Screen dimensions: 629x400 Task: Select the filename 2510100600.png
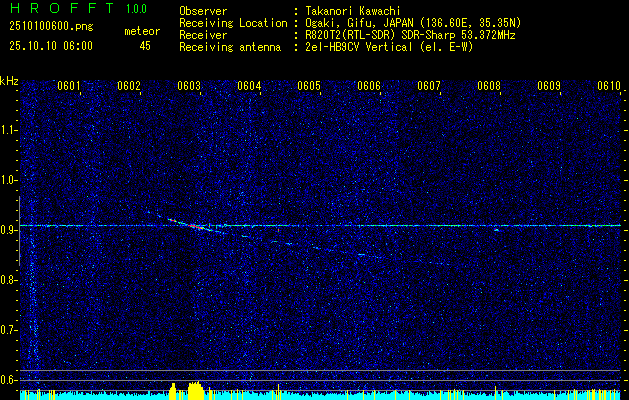[51, 27]
